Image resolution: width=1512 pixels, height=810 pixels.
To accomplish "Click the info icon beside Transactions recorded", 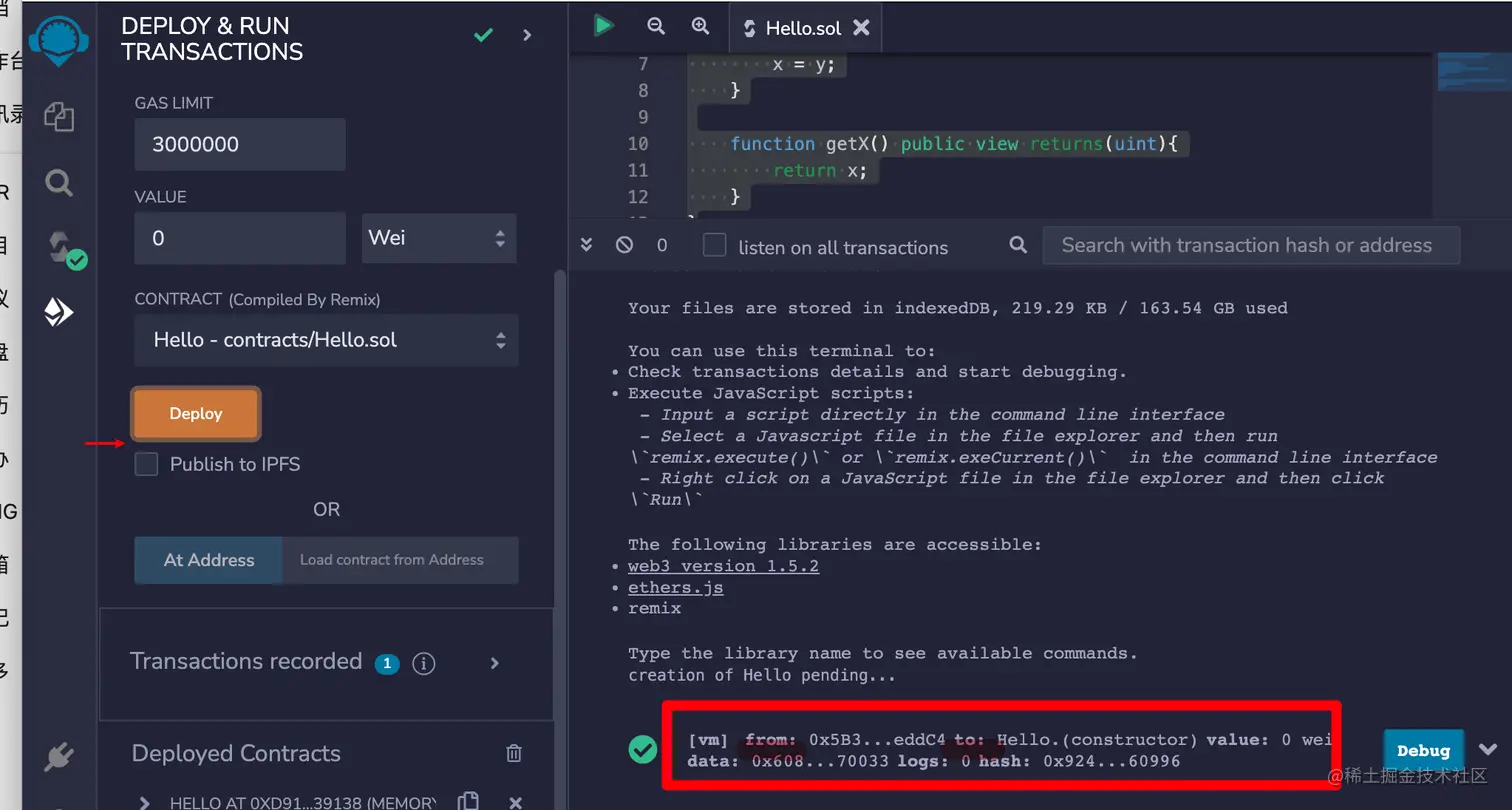I will [x=424, y=663].
